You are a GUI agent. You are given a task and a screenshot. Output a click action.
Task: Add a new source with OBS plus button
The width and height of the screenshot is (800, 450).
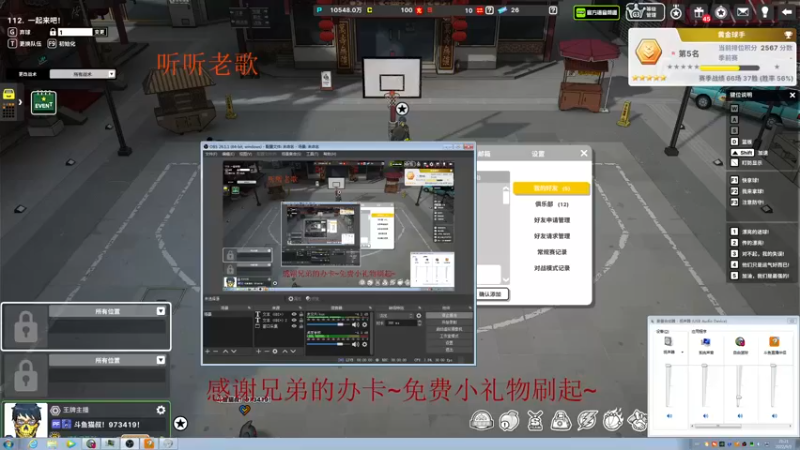258,351
